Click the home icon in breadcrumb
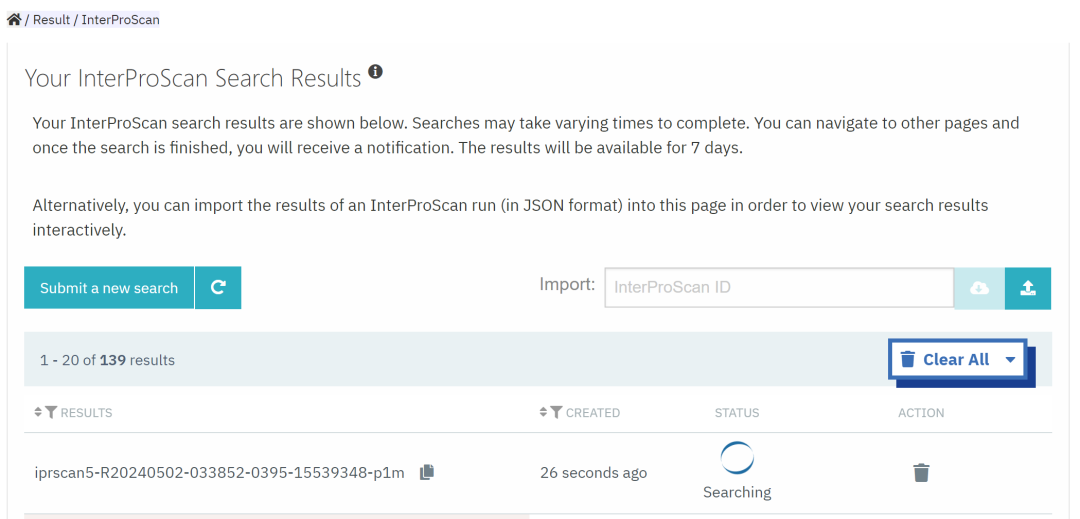Screen dimensions: 1080x519 [14, 19]
